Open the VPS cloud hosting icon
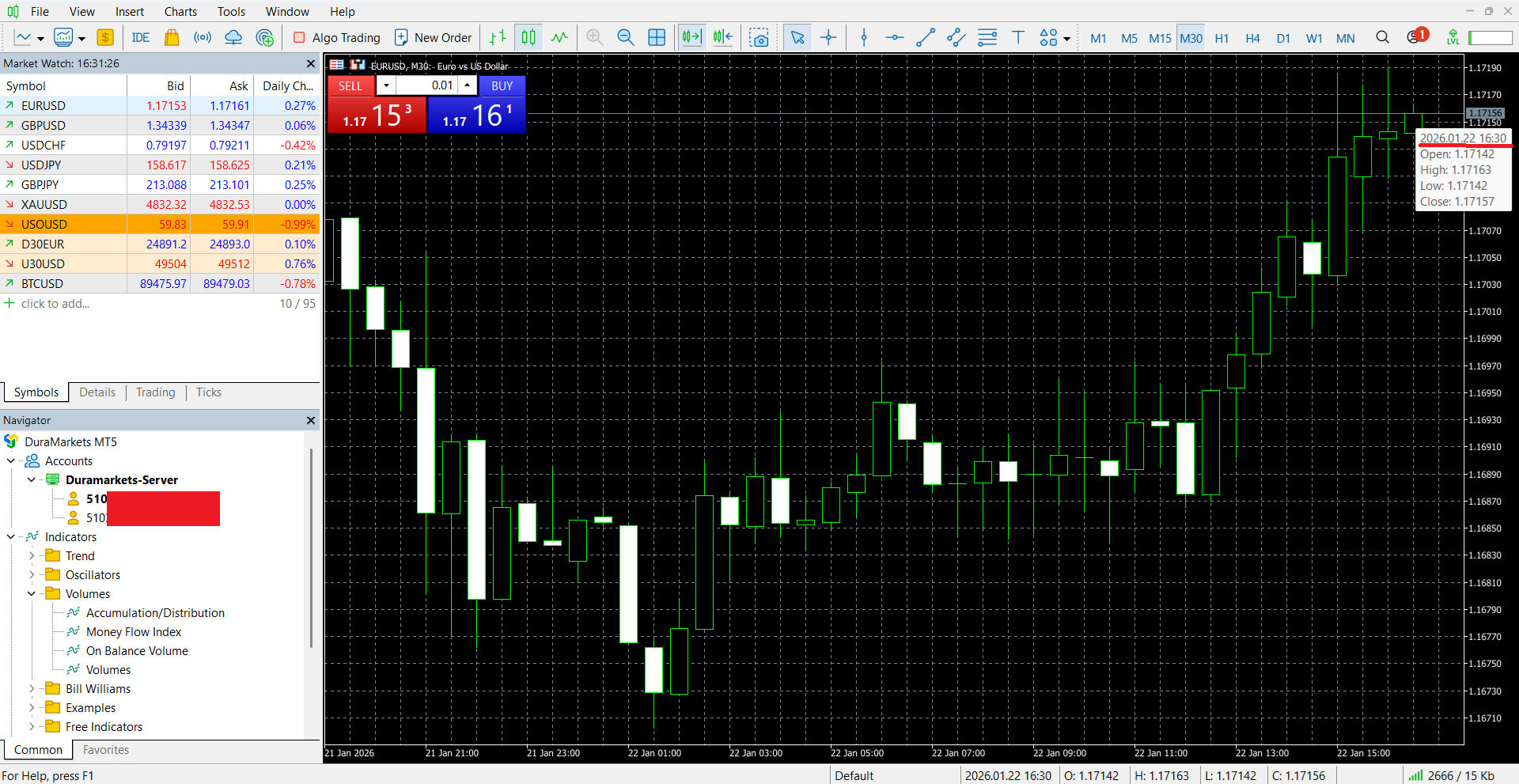 point(233,37)
